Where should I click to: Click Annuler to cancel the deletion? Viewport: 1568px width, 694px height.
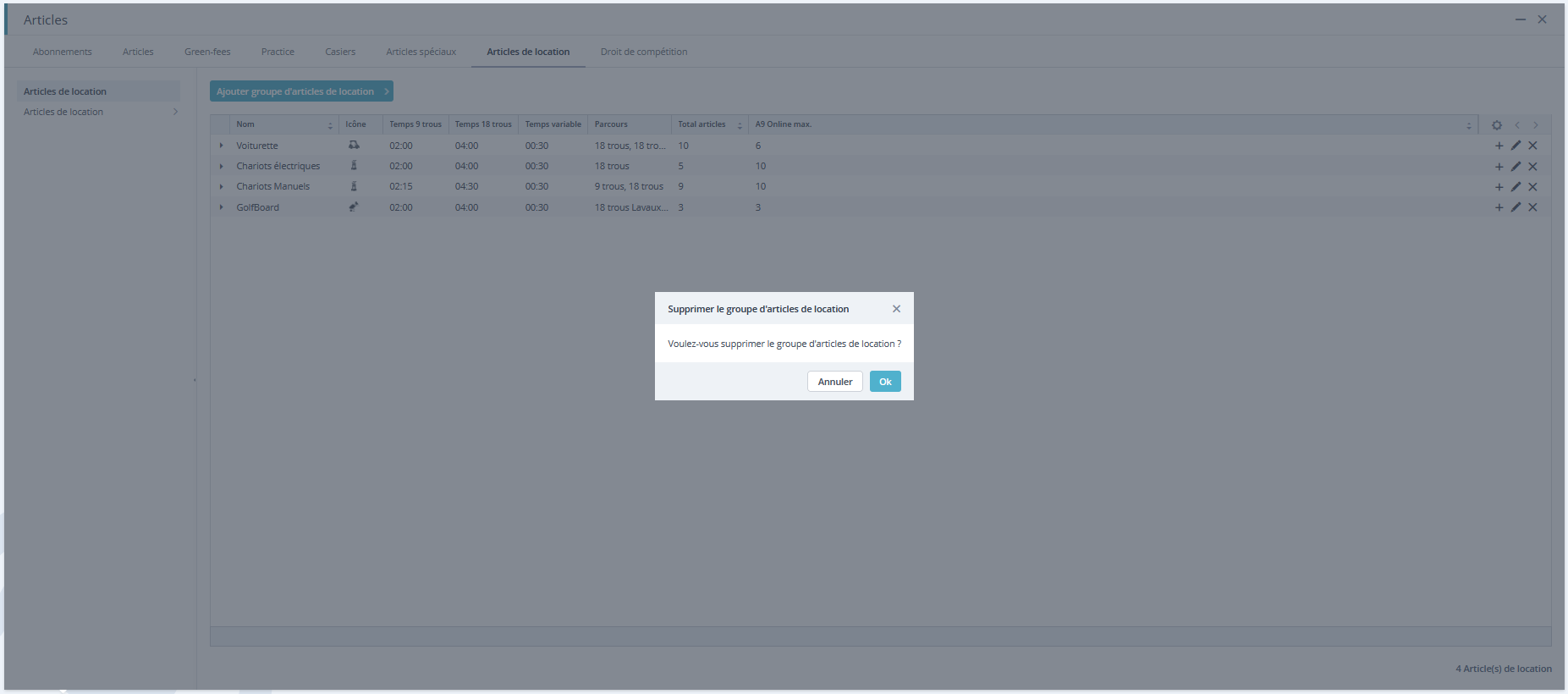[835, 382]
